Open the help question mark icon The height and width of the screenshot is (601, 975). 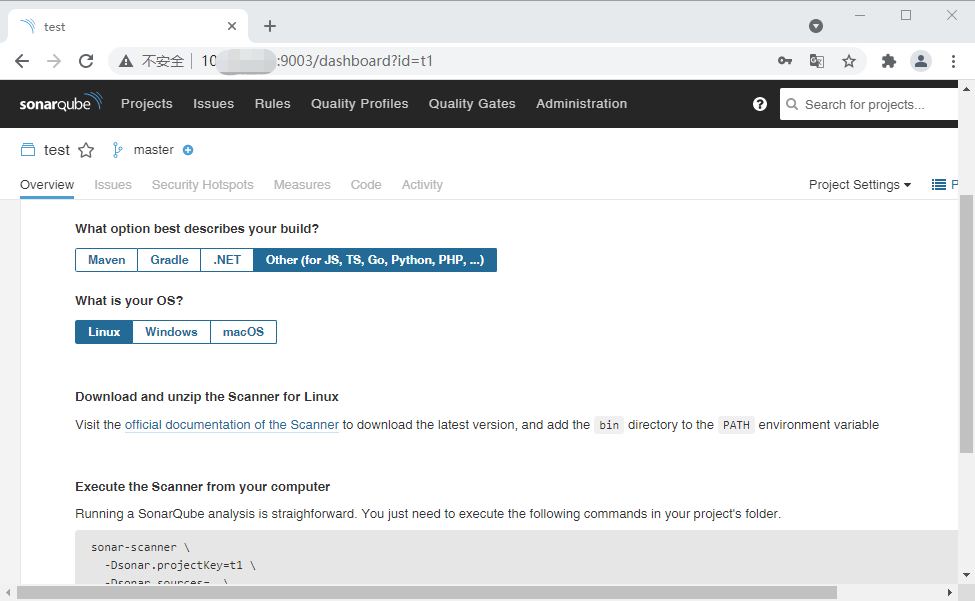pyautogui.click(x=760, y=103)
